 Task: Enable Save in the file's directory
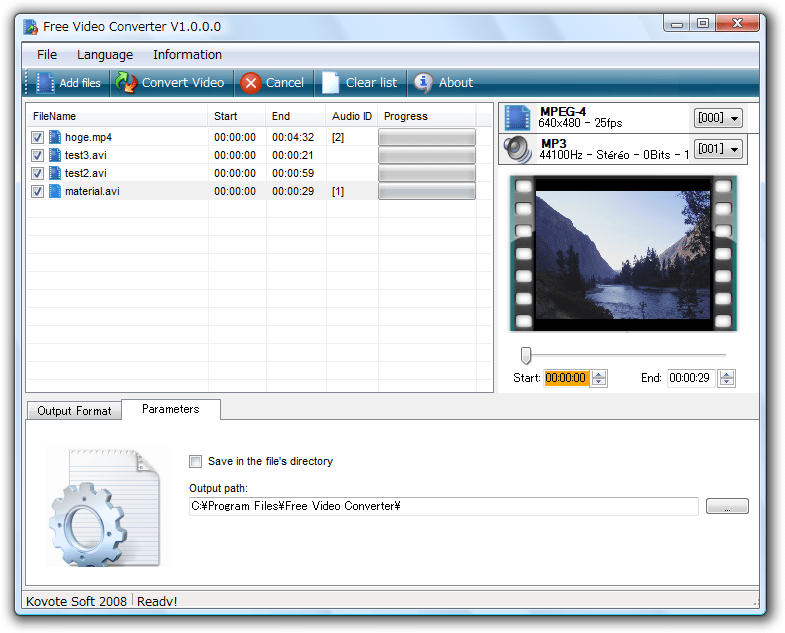point(195,461)
